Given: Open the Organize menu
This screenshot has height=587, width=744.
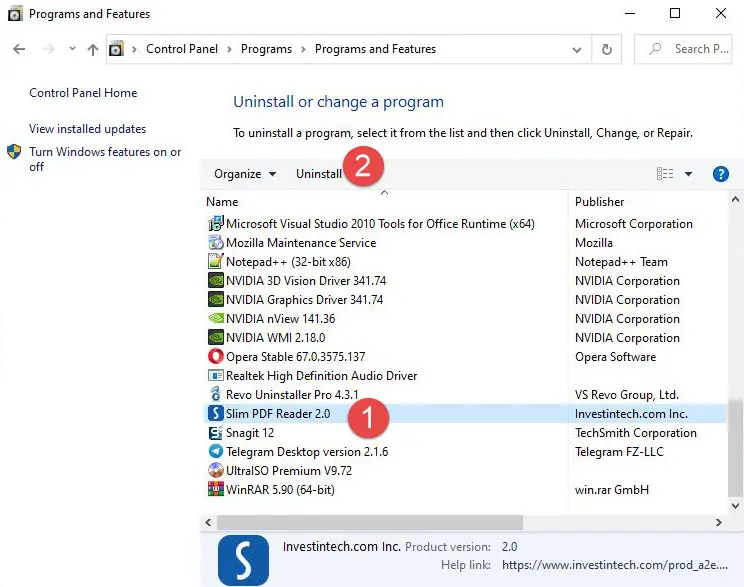Looking at the screenshot, I should pyautogui.click(x=245, y=174).
